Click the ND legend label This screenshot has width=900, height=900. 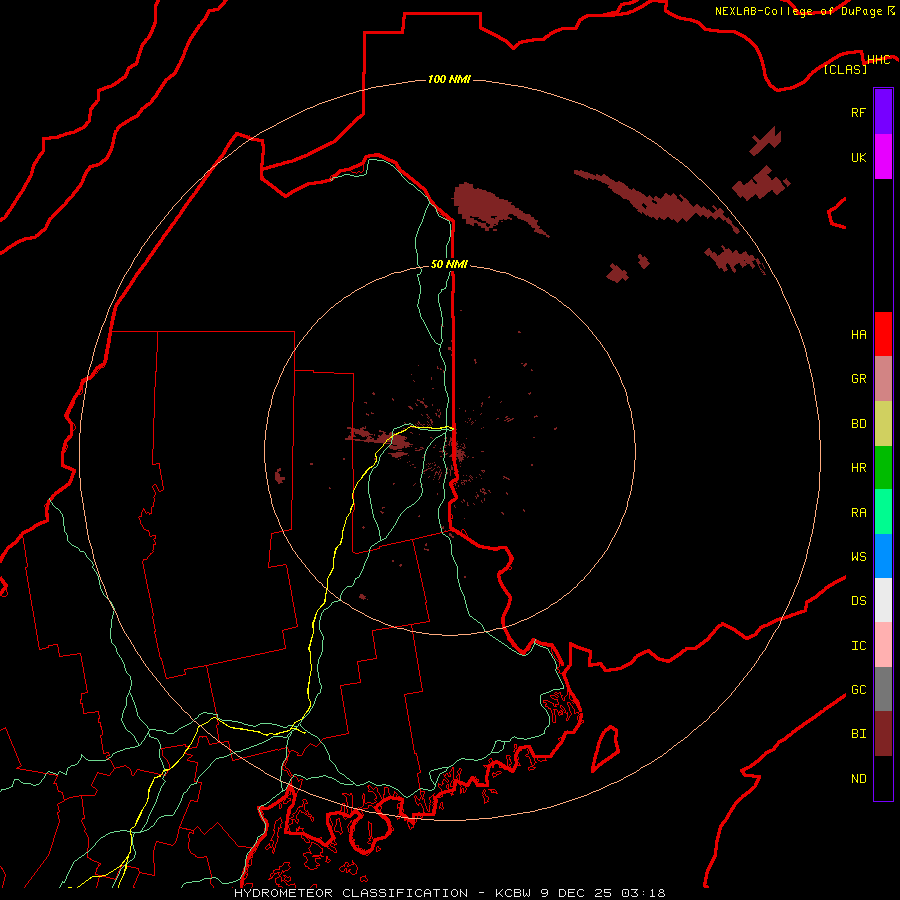coord(858,779)
